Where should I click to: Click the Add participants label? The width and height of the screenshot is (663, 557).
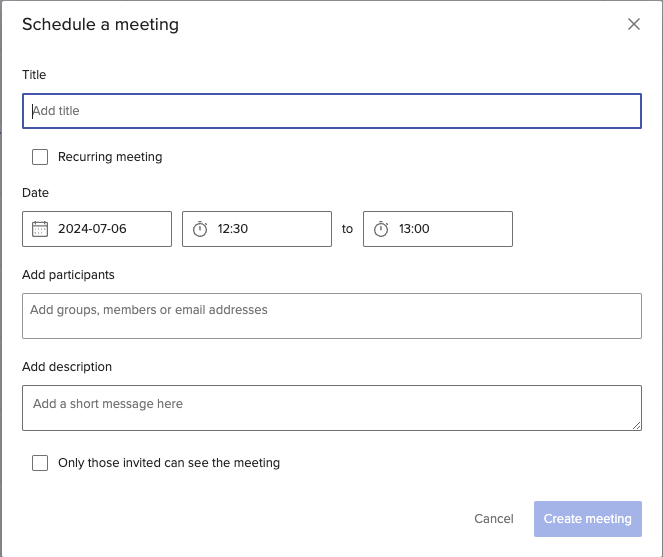[x=68, y=275]
